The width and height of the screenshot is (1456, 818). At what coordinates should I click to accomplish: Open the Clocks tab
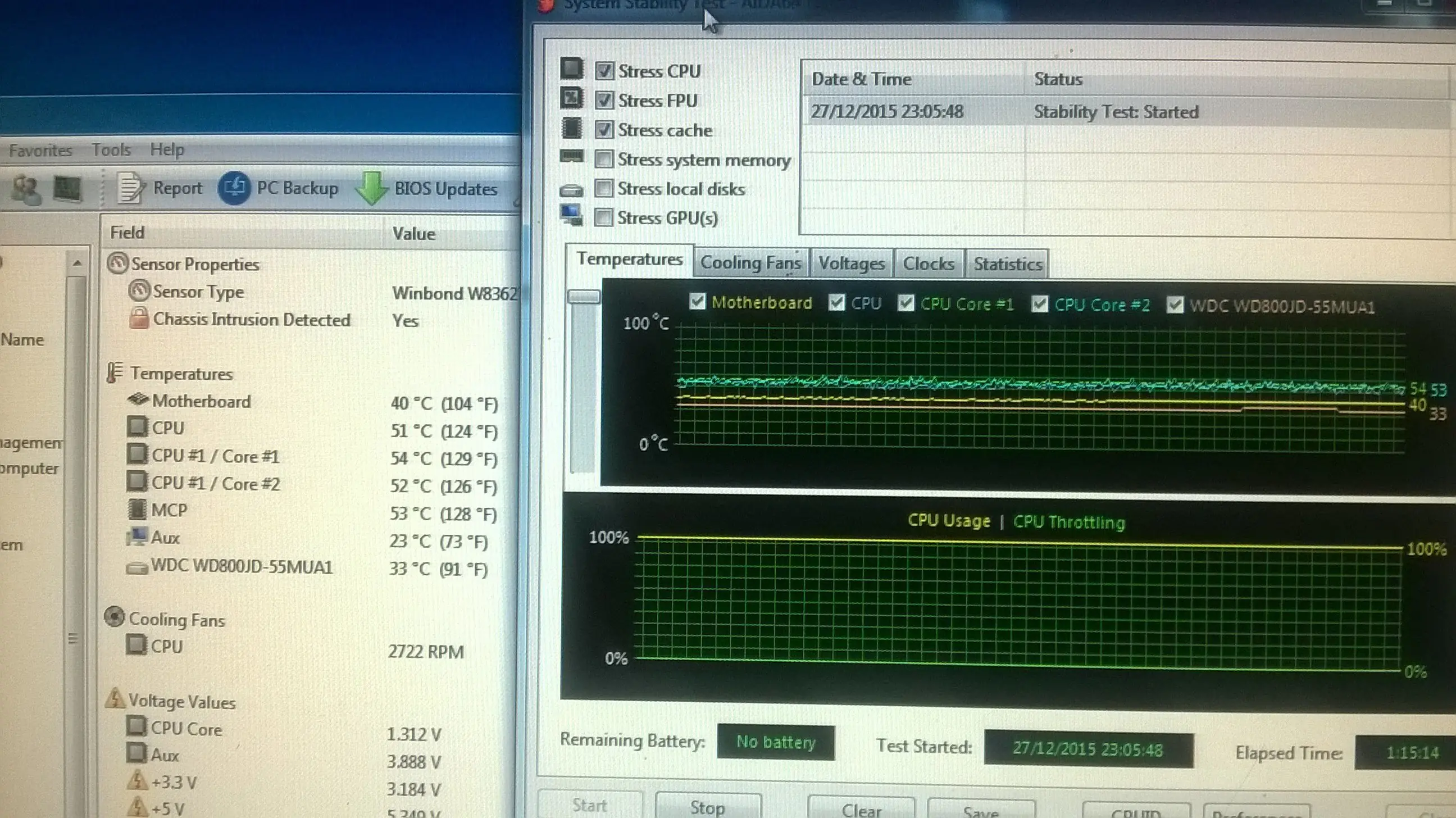pos(929,264)
